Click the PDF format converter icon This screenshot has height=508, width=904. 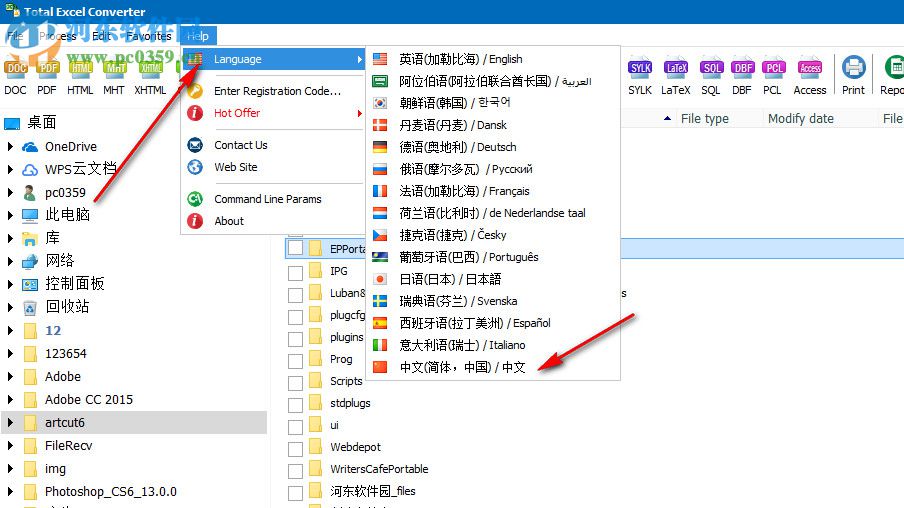(x=47, y=68)
